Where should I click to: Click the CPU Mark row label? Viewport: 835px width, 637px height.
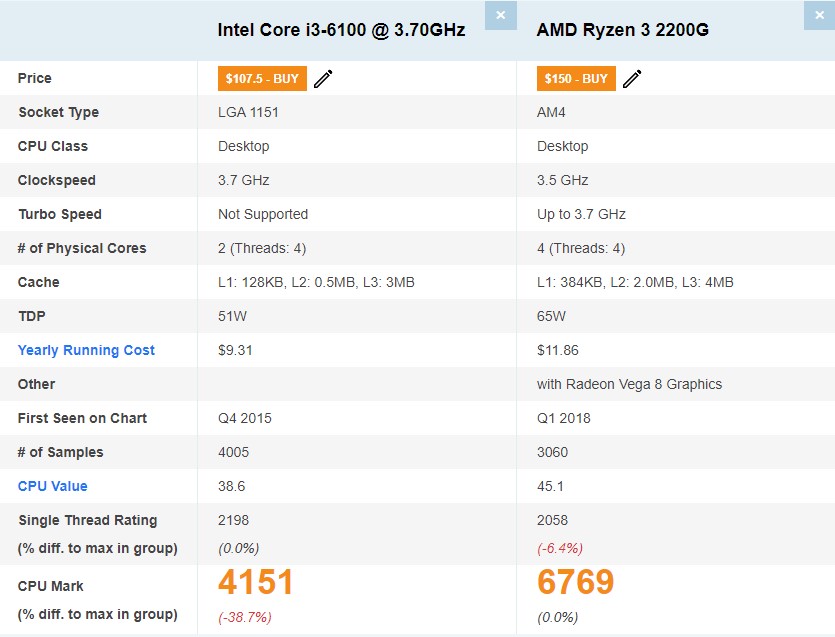51,586
